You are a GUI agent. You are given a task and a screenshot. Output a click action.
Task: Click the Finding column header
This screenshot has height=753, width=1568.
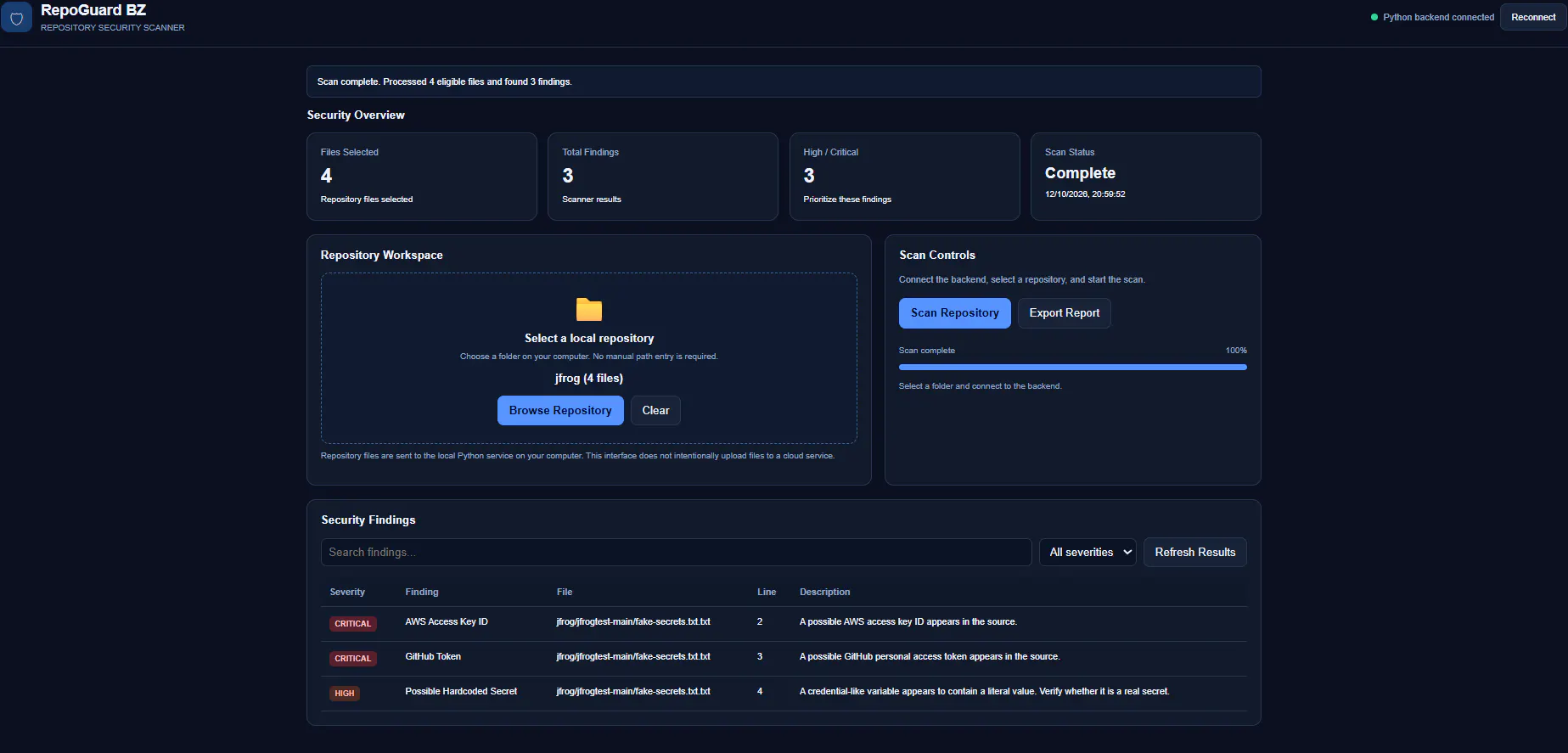point(422,592)
